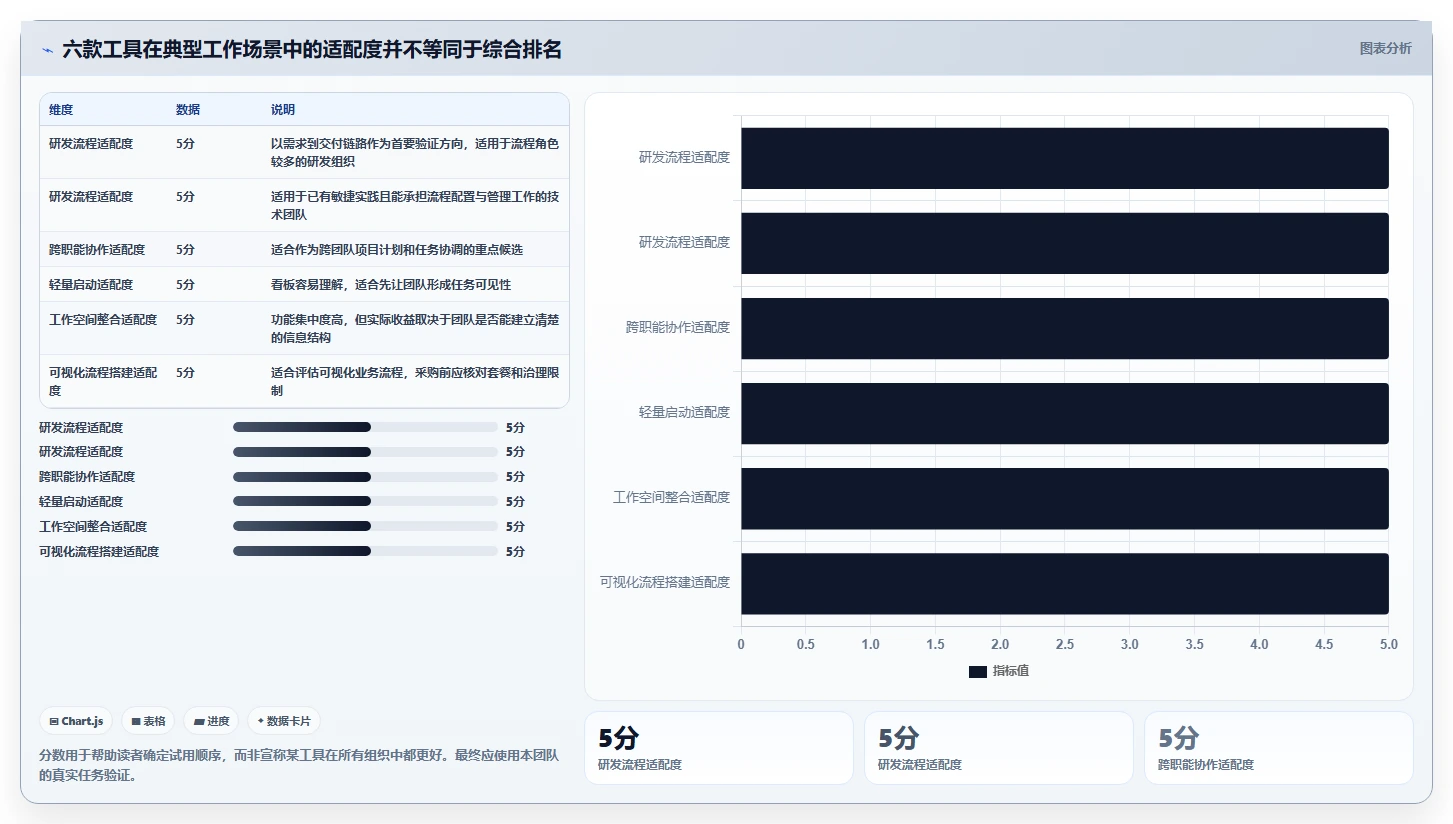Click the 1.5 tick on the chart x-axis

(935, 645)
